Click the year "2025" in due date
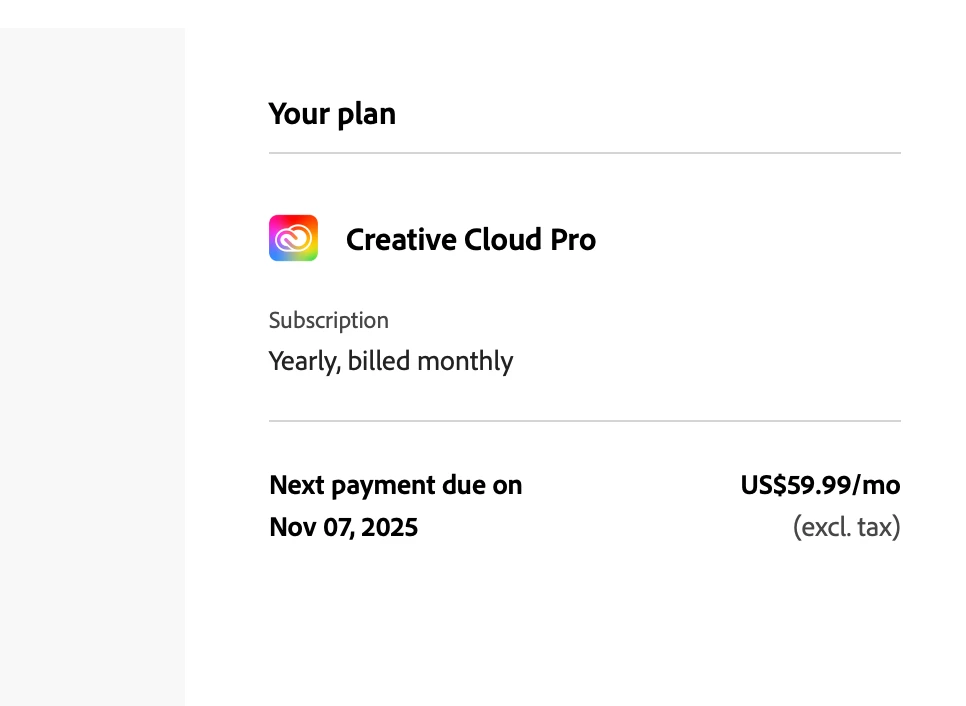The width and height of the screenshot is (966, 706). click(389, 527)
